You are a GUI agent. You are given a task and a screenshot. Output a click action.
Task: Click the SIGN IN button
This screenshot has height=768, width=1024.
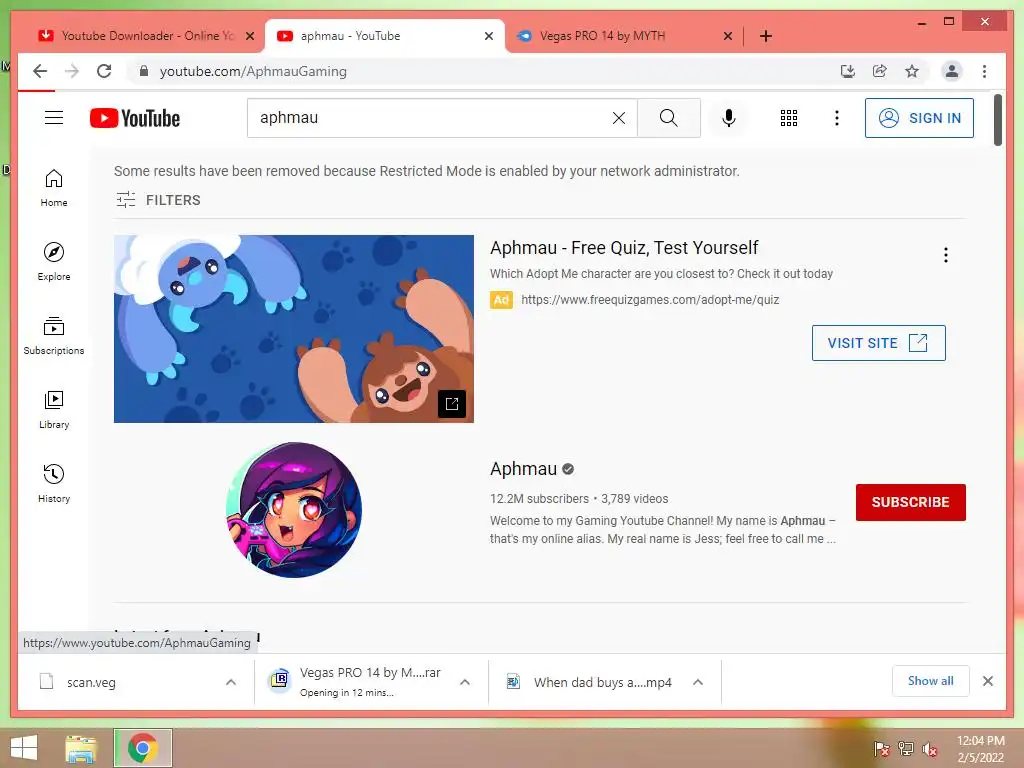919,118
